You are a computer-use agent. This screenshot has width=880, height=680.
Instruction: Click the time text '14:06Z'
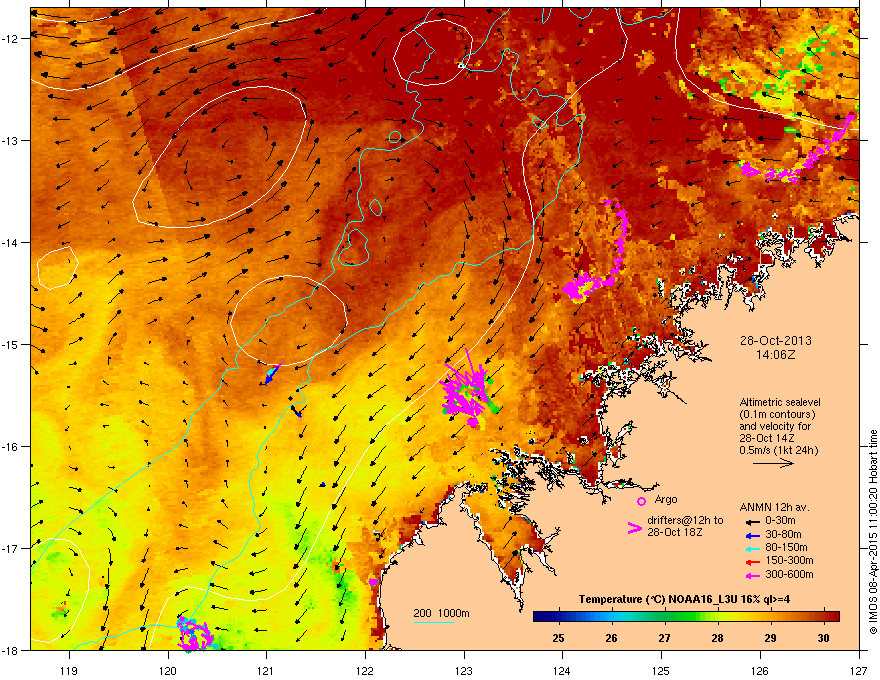pos(776,355)
